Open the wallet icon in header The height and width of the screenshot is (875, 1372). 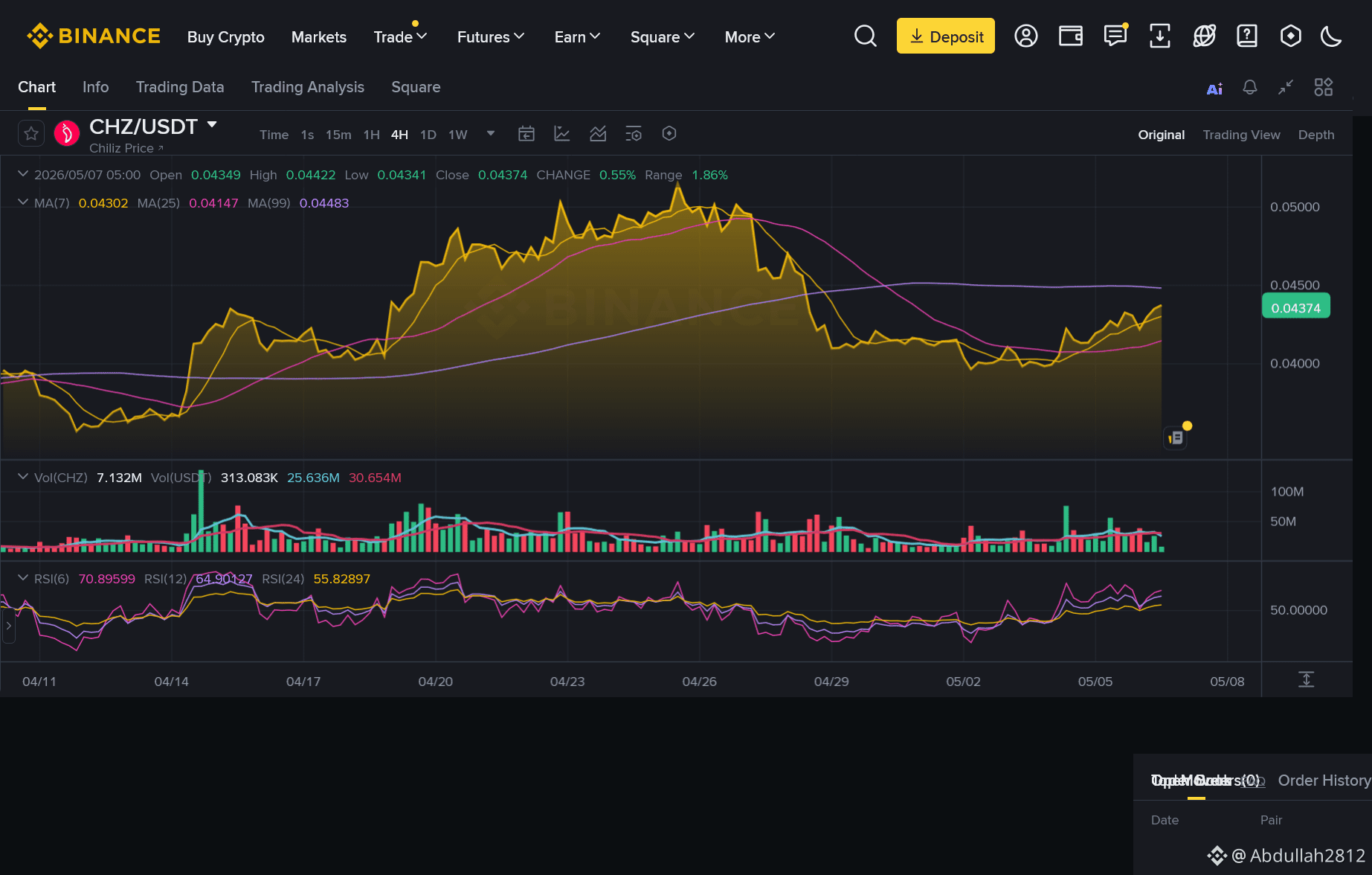(1070, 36)
